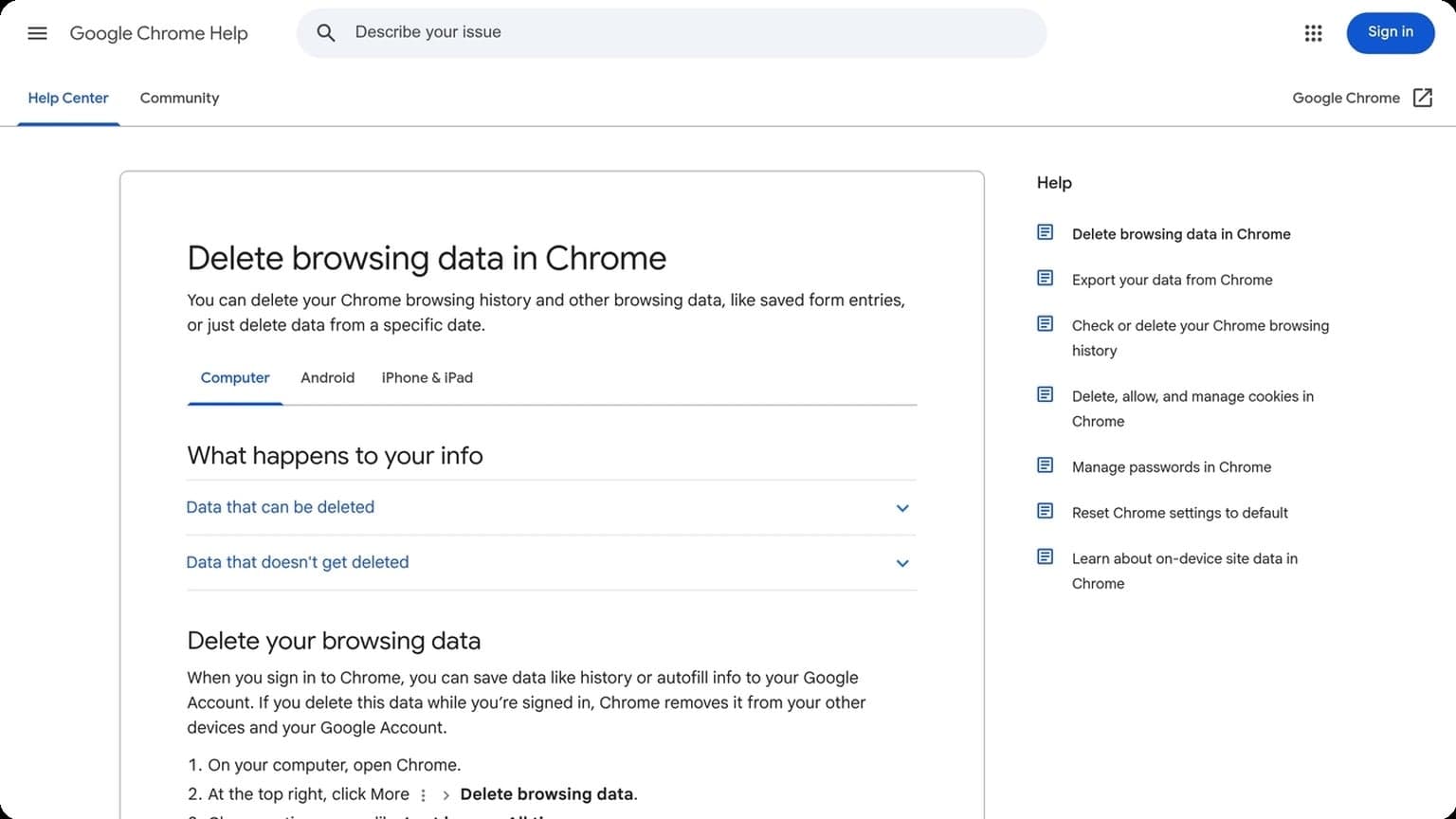
Task: Open the Google apps grid
Action: pos(1313,33)
